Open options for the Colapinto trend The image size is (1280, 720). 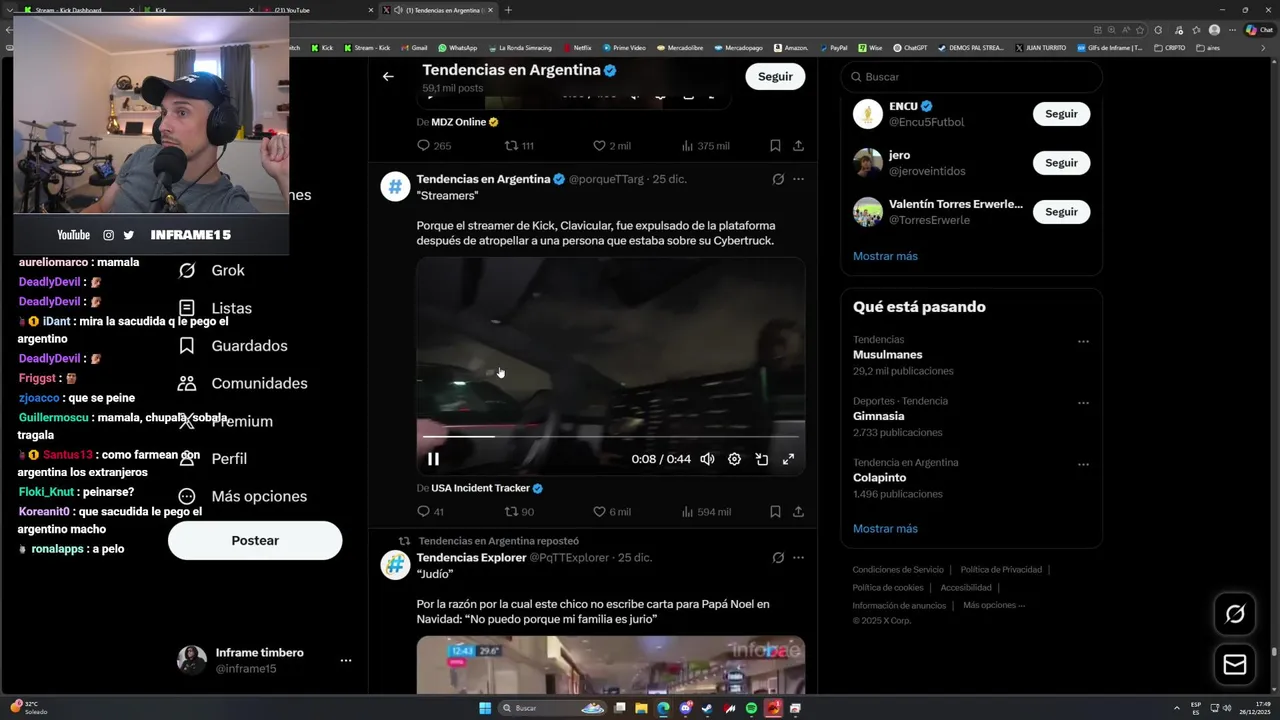tap(1083, 464)
